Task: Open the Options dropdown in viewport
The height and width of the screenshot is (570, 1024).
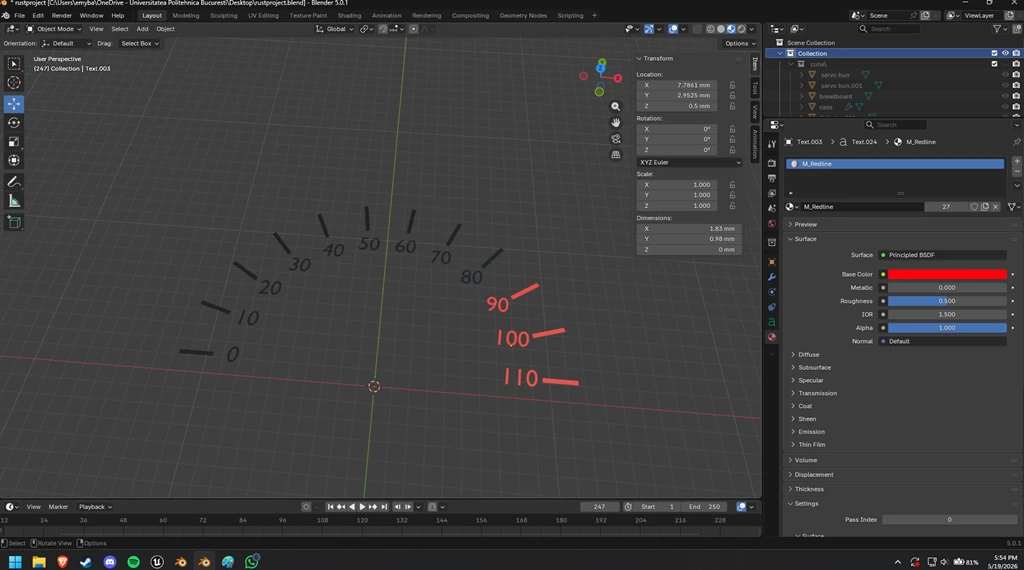Action: click(x=740, y=44)
